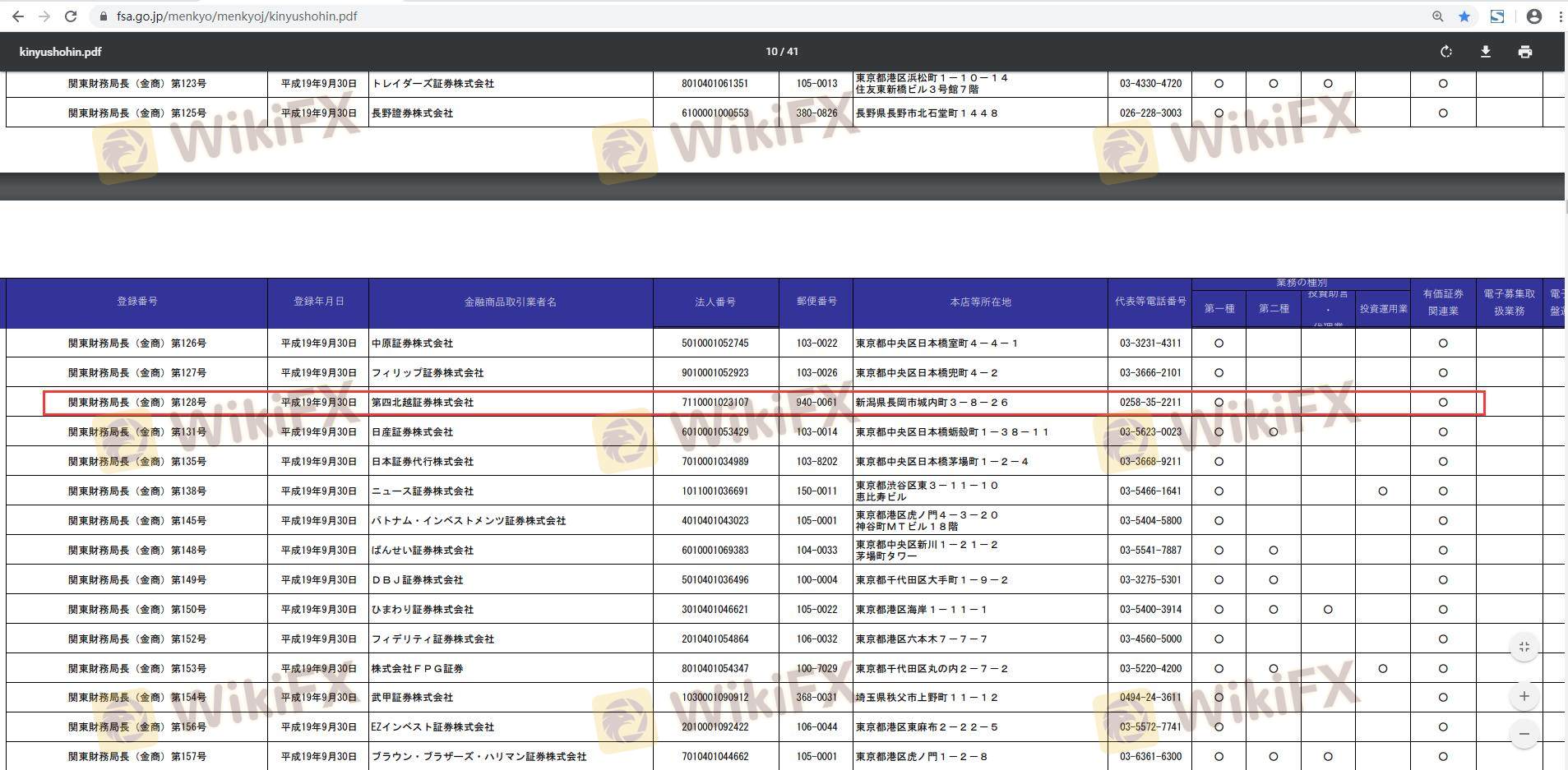Click the fsa.go.jp address bar URL
Screen dimensions: 1568x770
[x=237, y=16]
